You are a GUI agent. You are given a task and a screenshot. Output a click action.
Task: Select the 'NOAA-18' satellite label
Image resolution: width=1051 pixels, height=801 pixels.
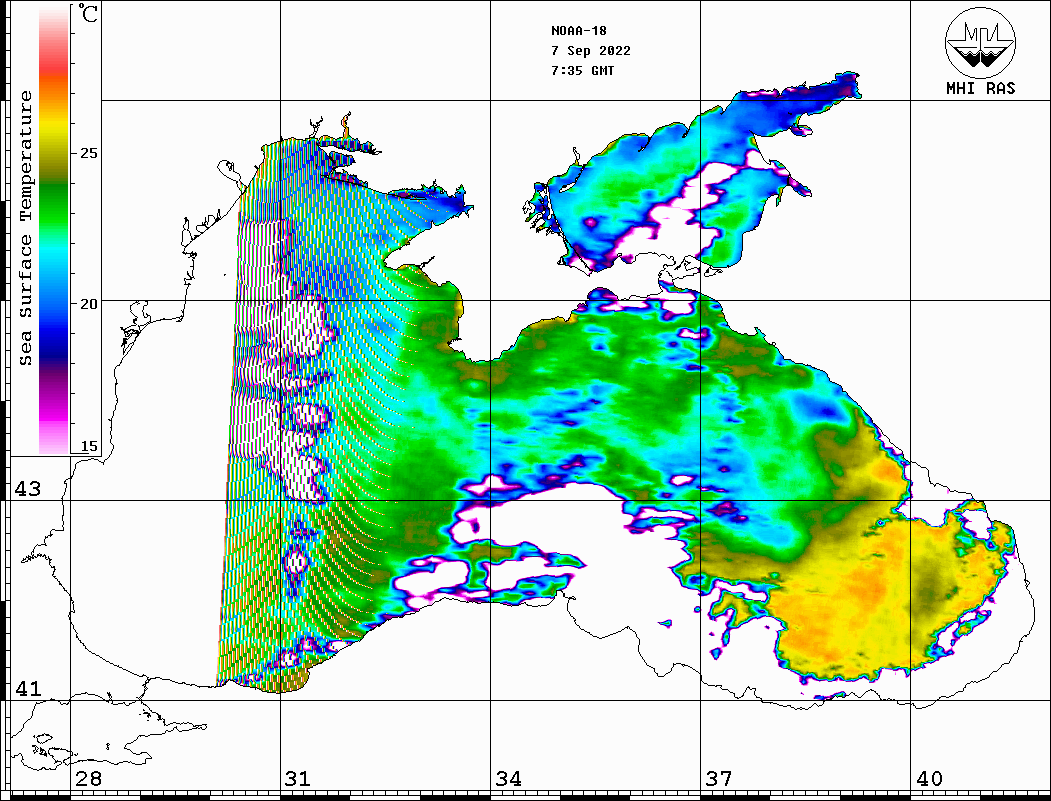point(578,31)
